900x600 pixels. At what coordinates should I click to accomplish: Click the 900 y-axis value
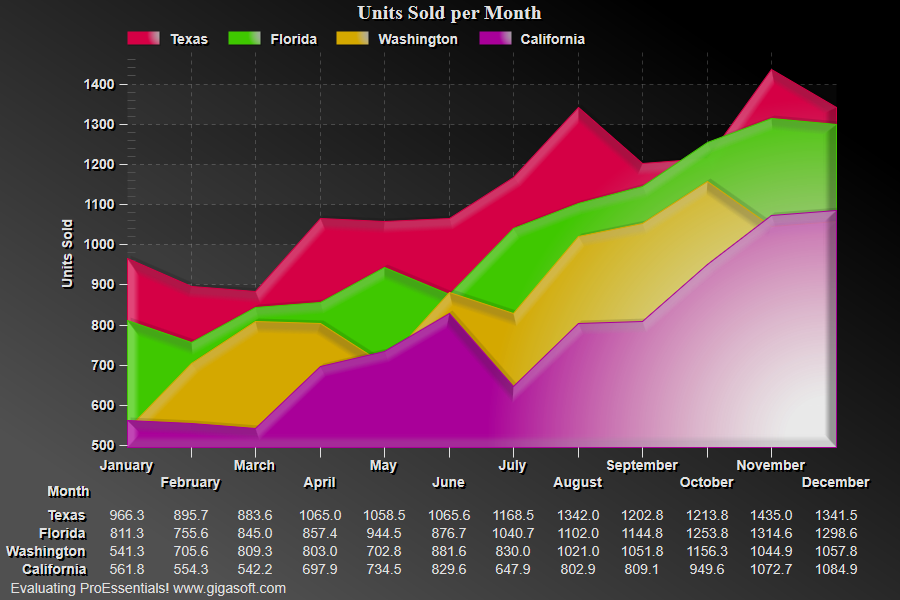pyautogui.click(x=103, y=285)
